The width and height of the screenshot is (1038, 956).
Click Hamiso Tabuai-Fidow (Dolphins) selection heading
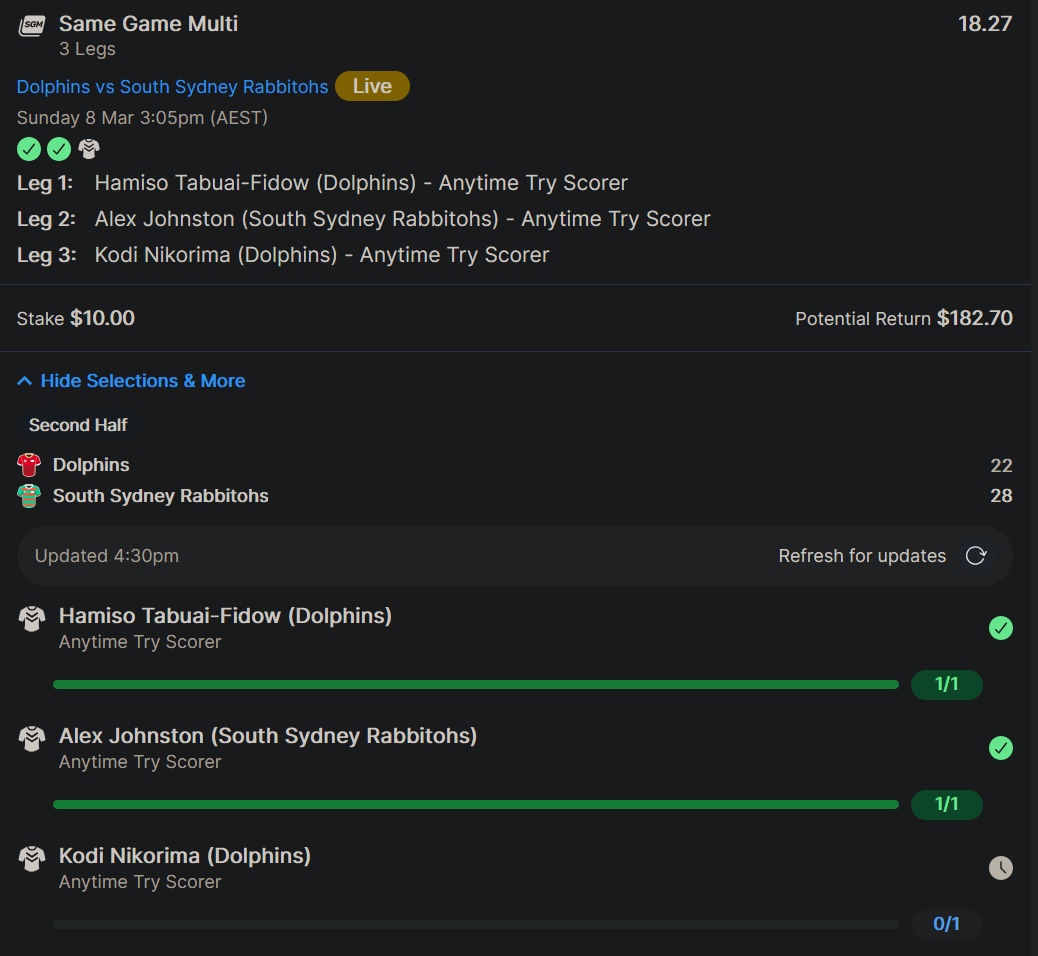tap(225, 616)
